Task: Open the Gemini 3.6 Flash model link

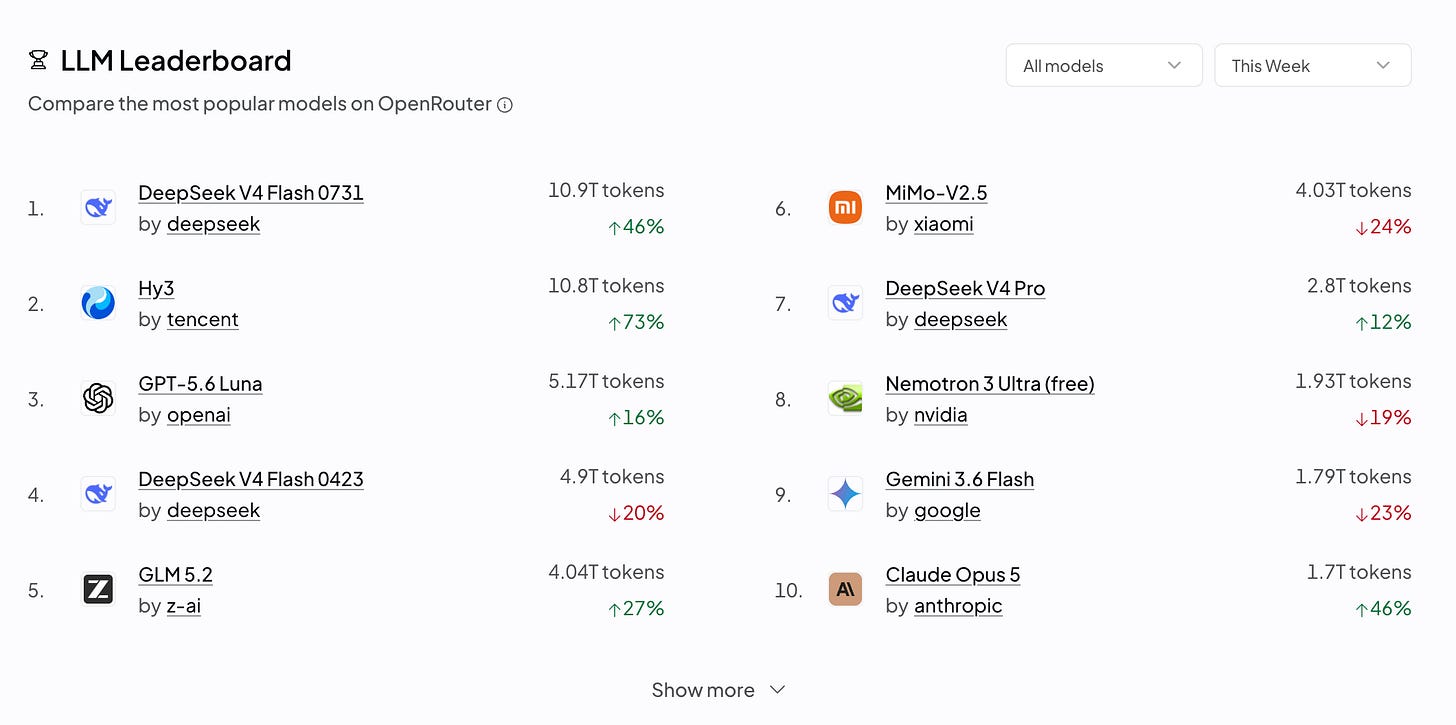Action: pos(960,479)
